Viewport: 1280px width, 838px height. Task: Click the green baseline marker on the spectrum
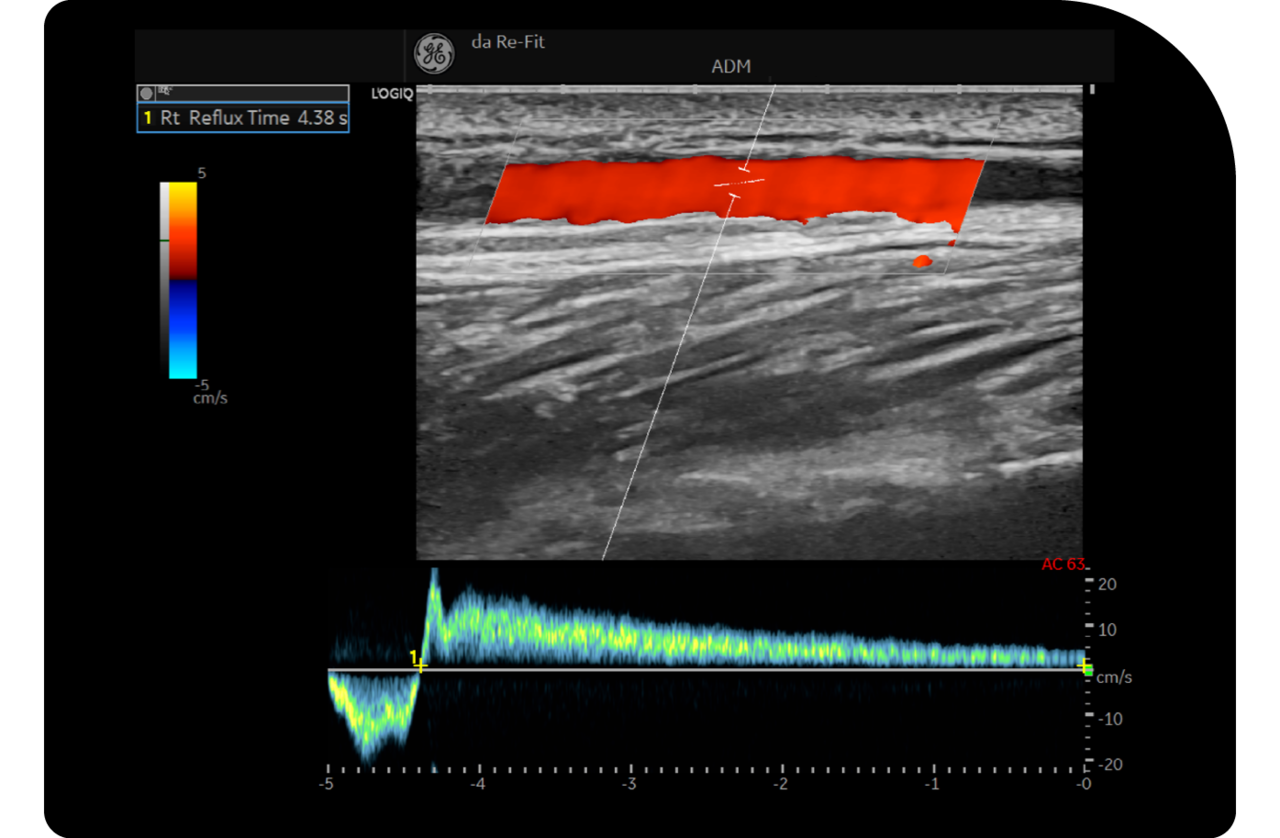coord(1088,670)
